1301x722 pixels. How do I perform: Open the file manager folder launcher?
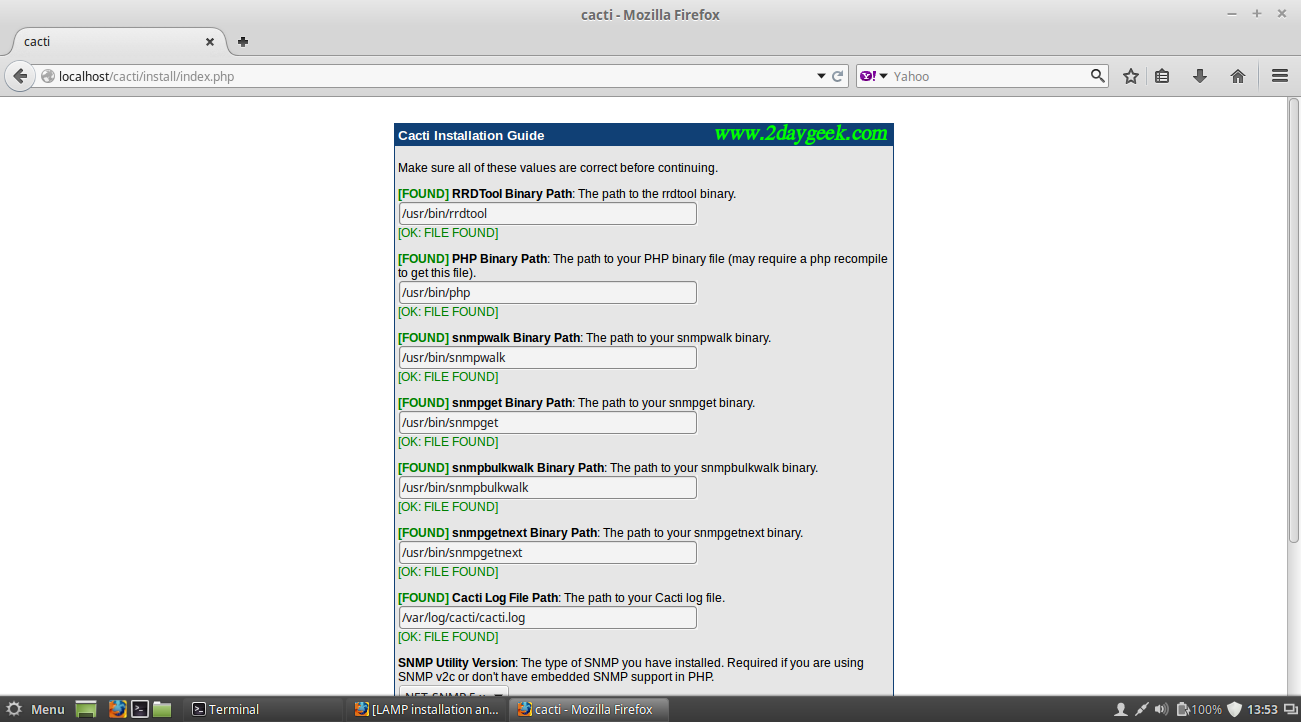[162, 709]
